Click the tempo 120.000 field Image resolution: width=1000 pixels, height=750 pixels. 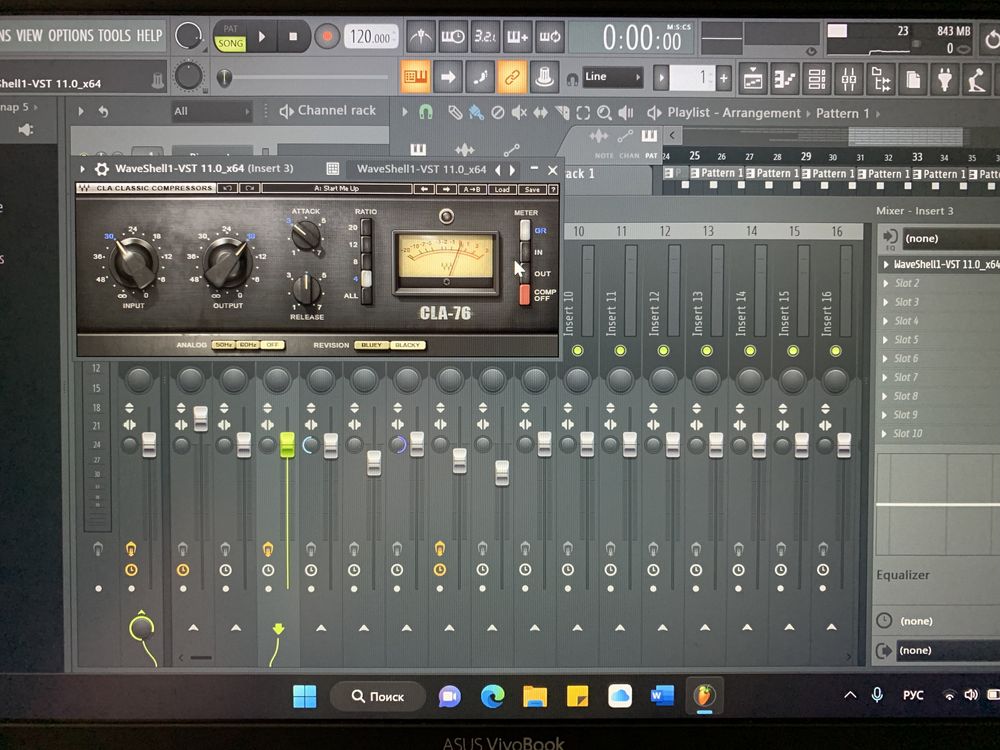point(370,37)
